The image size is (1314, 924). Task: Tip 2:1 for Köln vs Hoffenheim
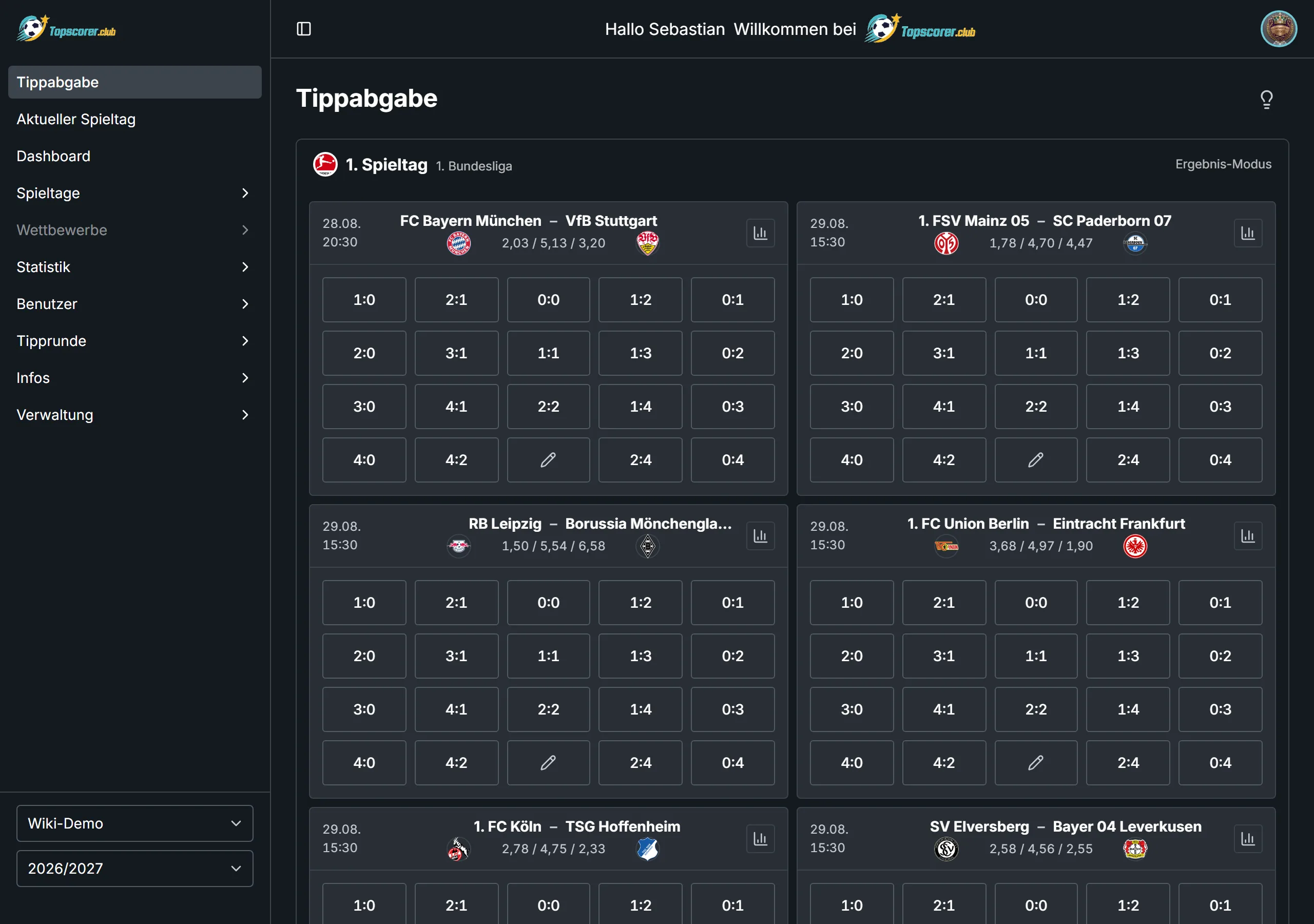tap(456, 904)
